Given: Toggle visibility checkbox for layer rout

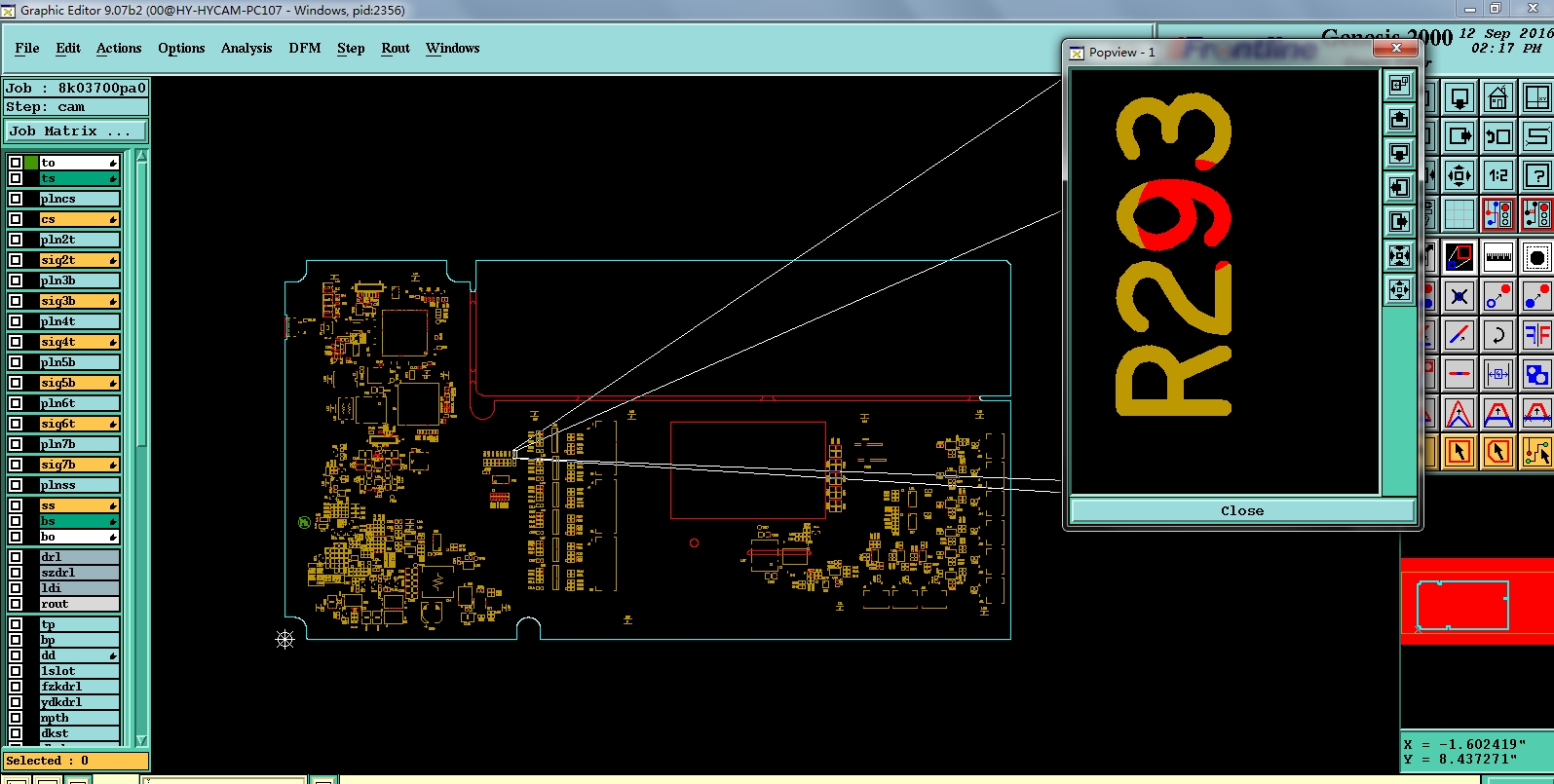Looking at the screenshot, I should click(16, 604).
